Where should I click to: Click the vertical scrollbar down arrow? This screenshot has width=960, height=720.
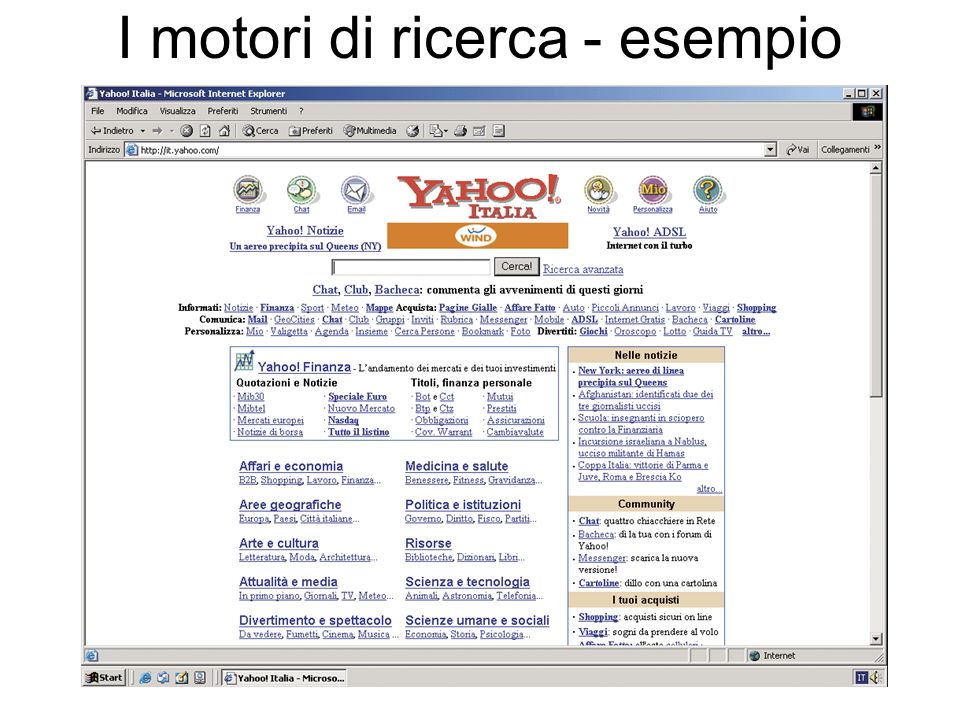tap(876, 639)
